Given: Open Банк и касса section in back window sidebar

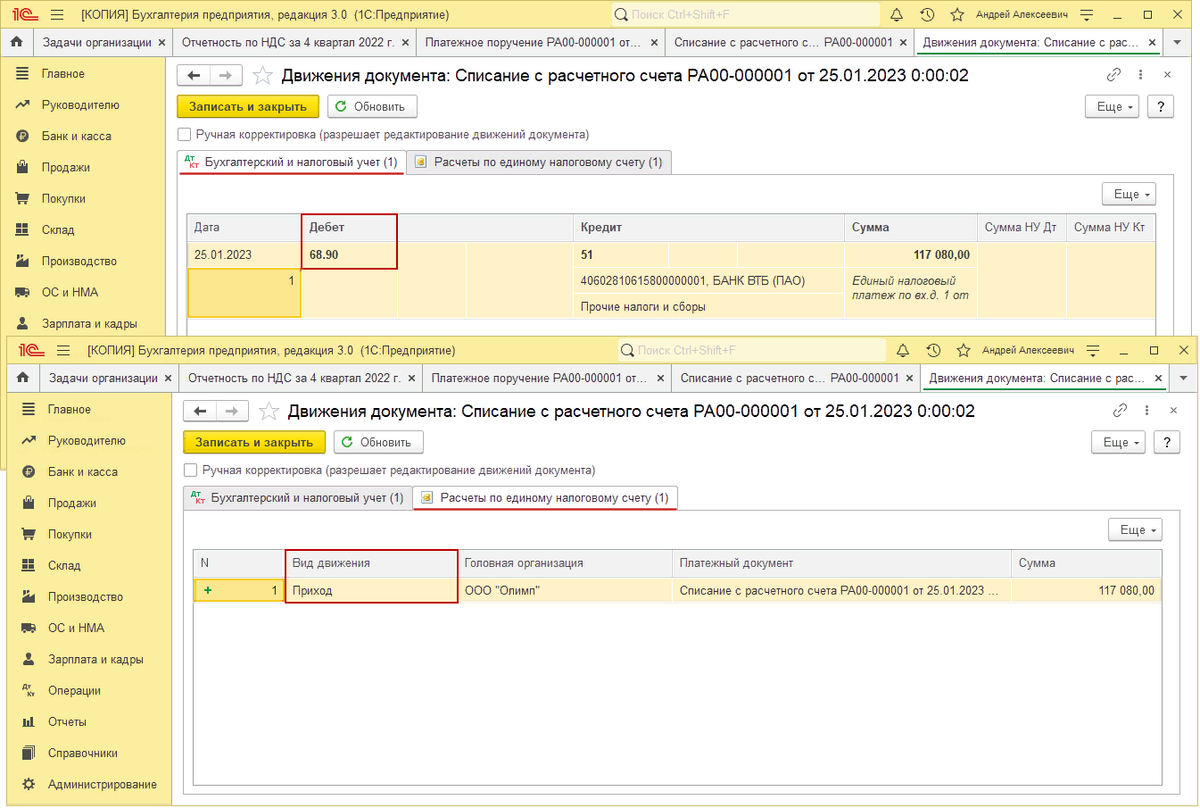Looking at the screenshot, I should pos(76,136).
